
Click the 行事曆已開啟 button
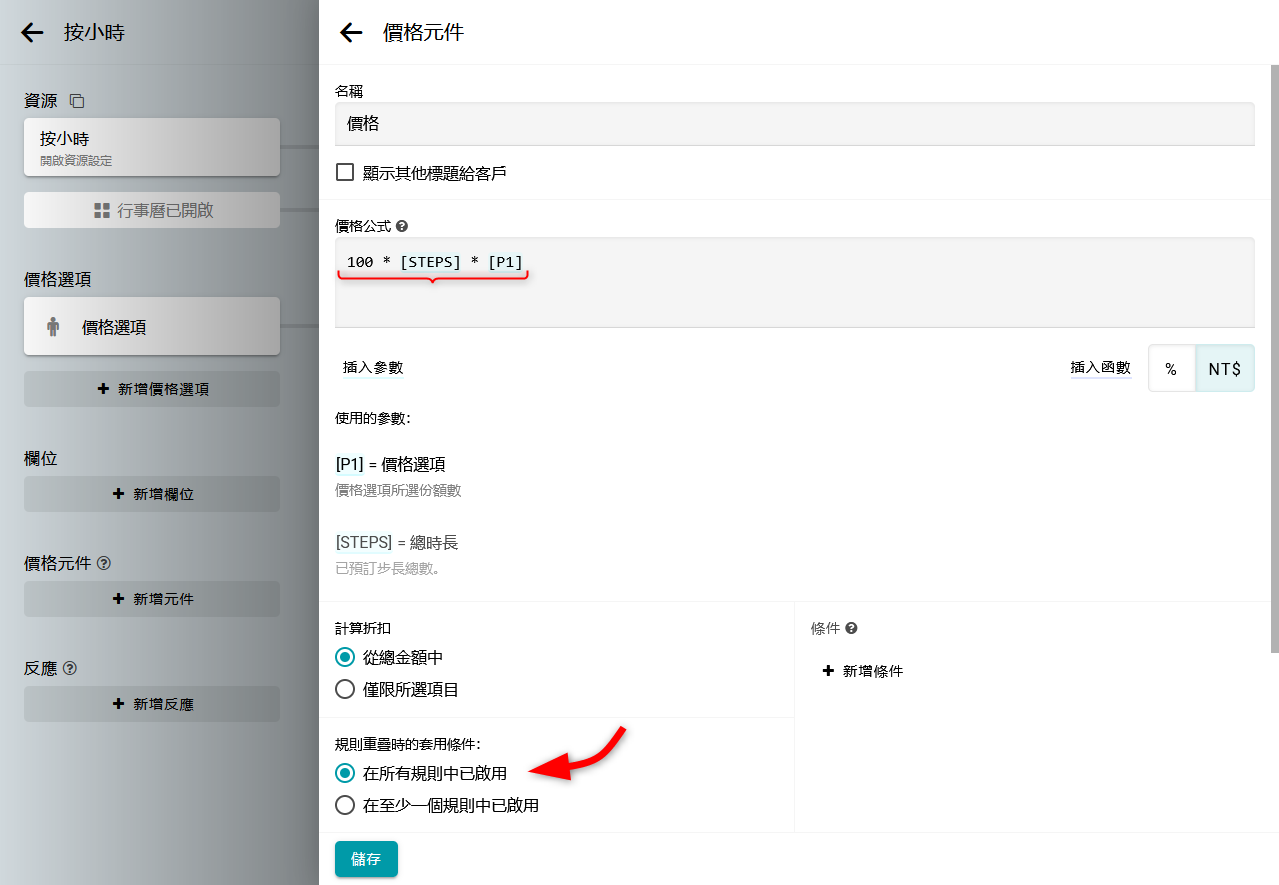[x=152, y=210]
